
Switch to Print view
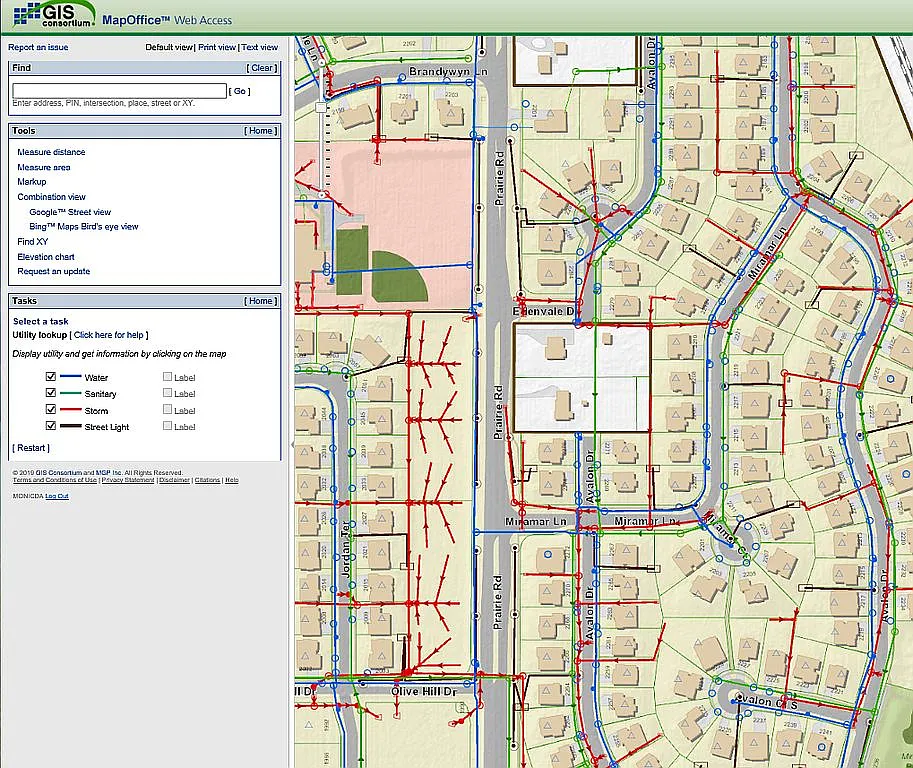tap(217, 47)
